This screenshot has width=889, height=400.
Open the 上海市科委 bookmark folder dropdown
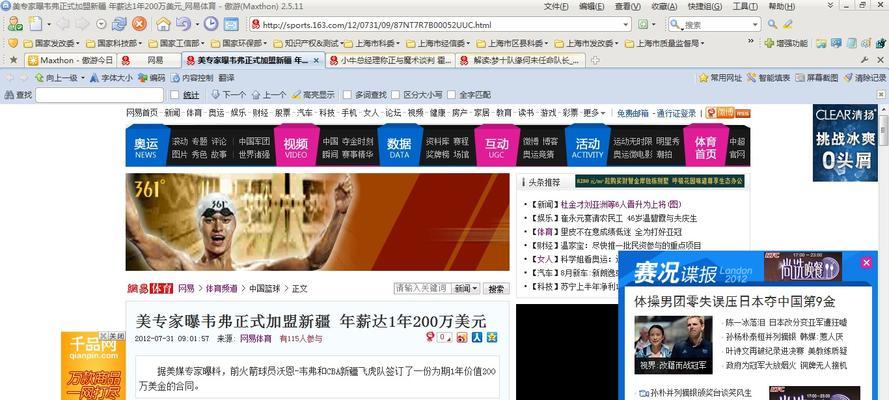coord(398,43)
